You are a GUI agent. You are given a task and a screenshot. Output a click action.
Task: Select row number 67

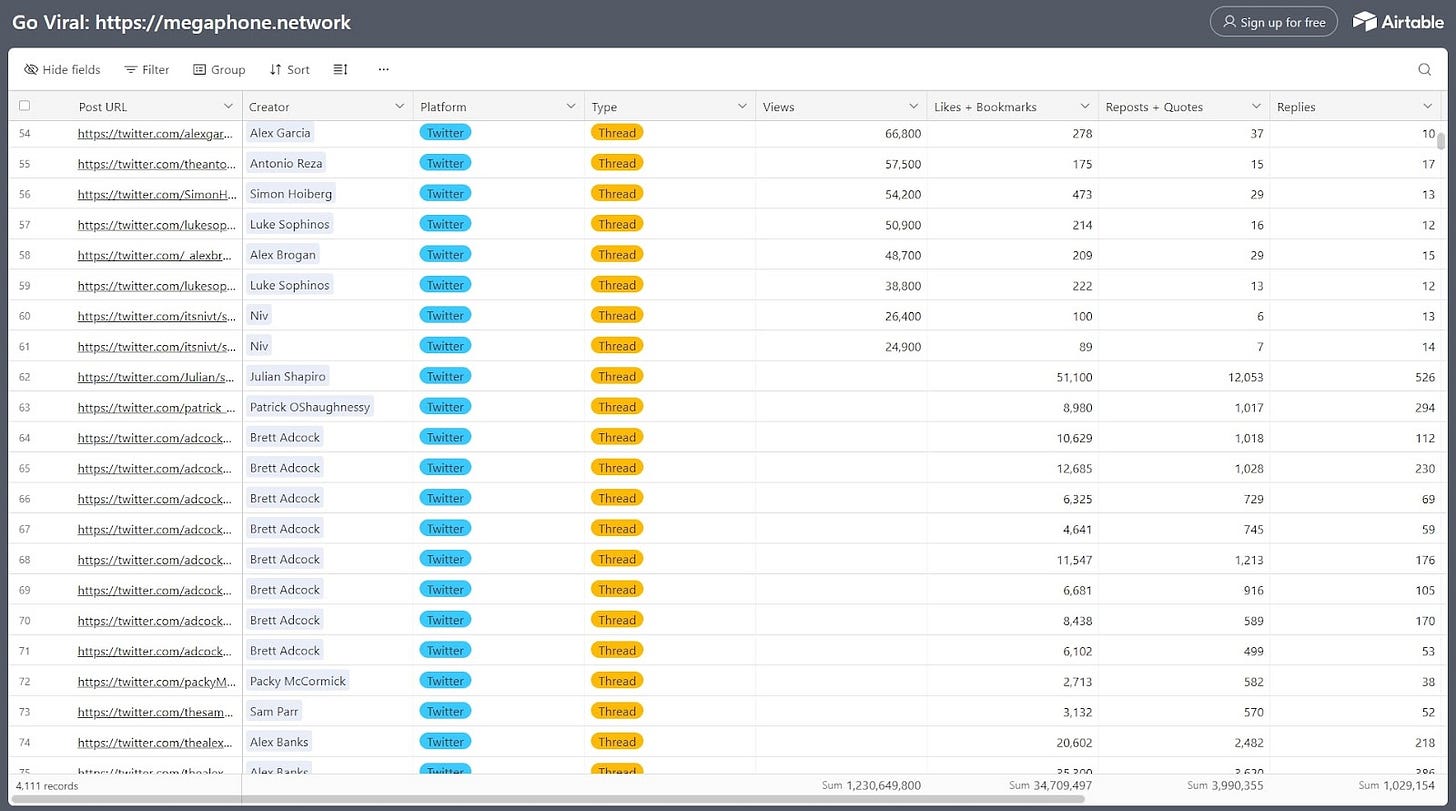tap(25, 529)
